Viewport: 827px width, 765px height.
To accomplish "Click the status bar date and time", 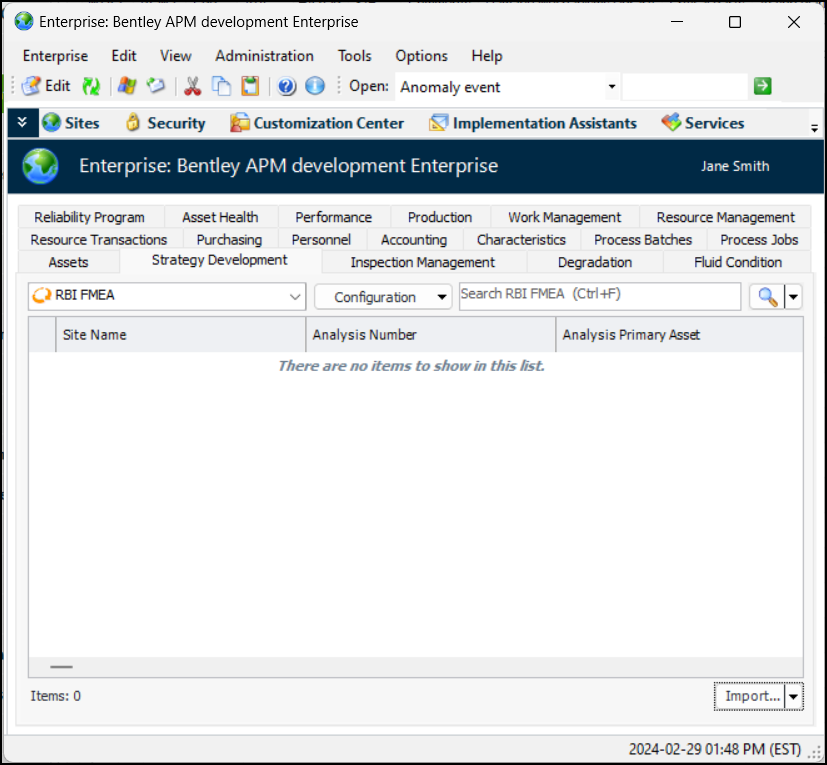I will tap(715, 749).
